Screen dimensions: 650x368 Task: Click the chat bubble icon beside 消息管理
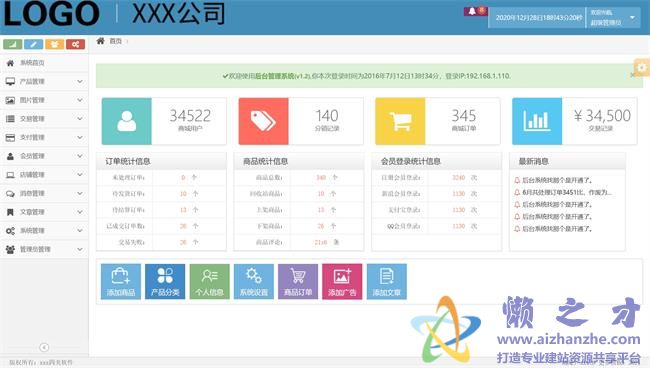(10, 194)
